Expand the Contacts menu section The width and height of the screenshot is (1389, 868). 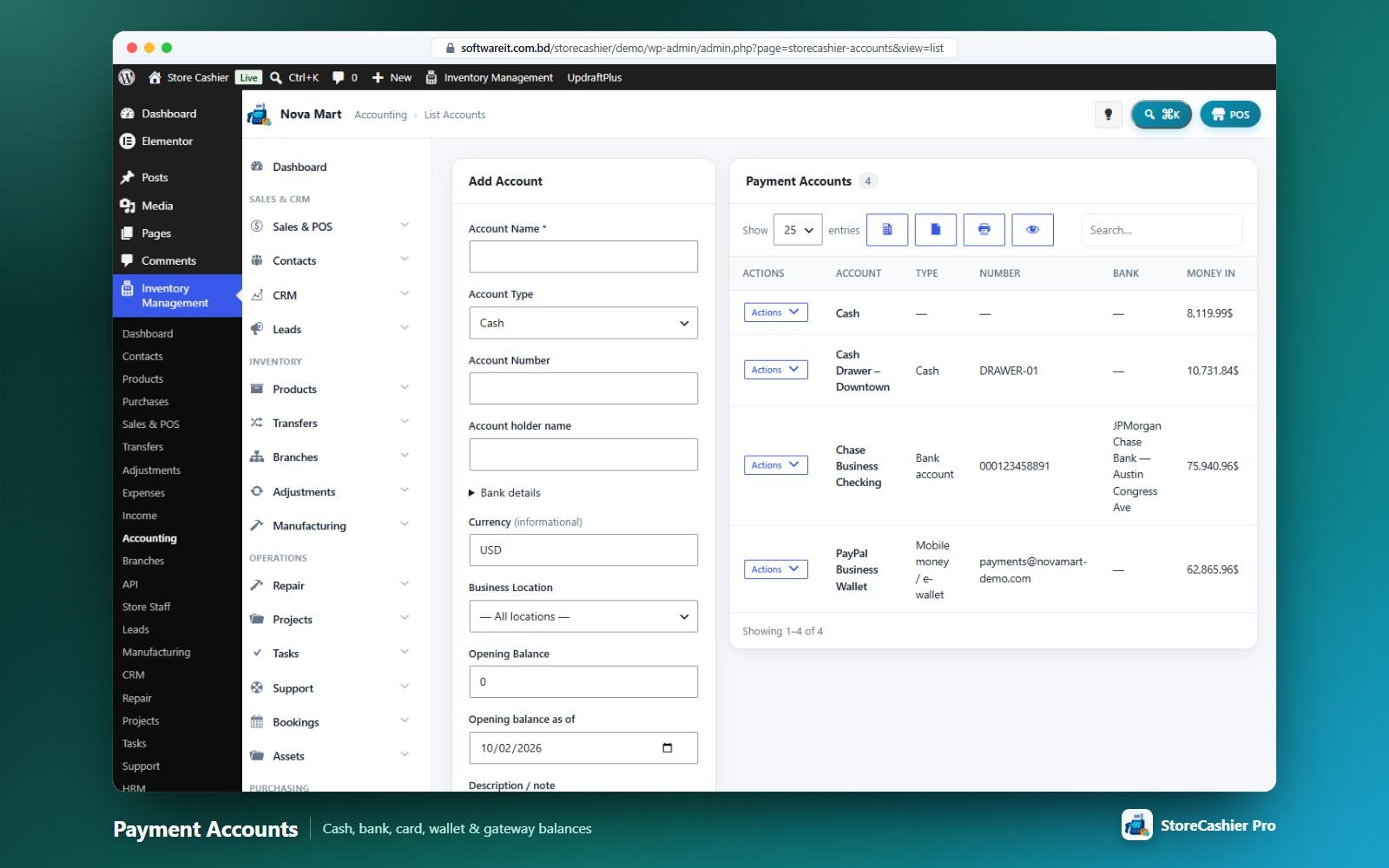tap(330, 260)
